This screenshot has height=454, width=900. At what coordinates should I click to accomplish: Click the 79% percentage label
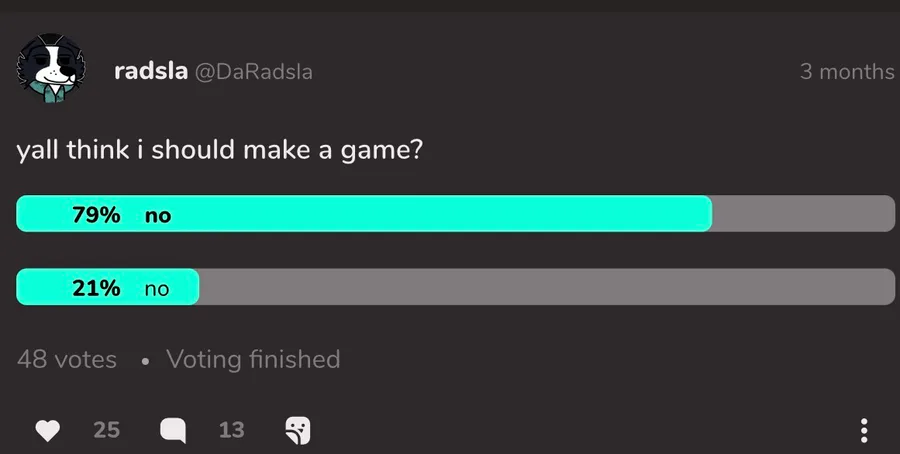click(x=96, y=214)
